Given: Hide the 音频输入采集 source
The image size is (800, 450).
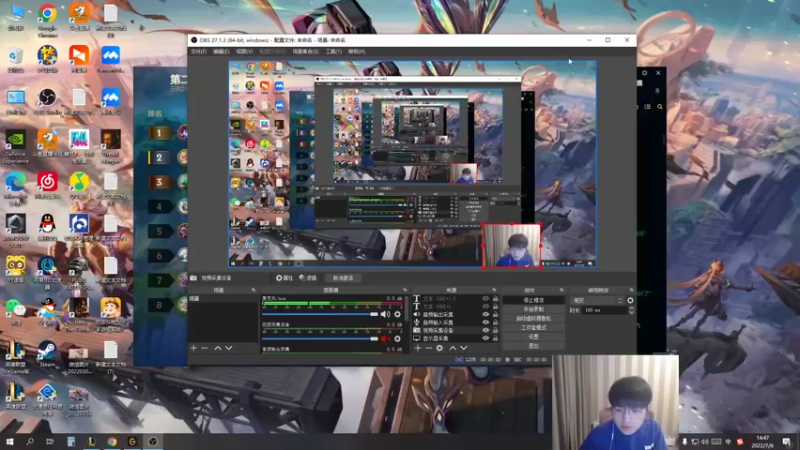Looking at the screenshot, I should coord(485,322).
